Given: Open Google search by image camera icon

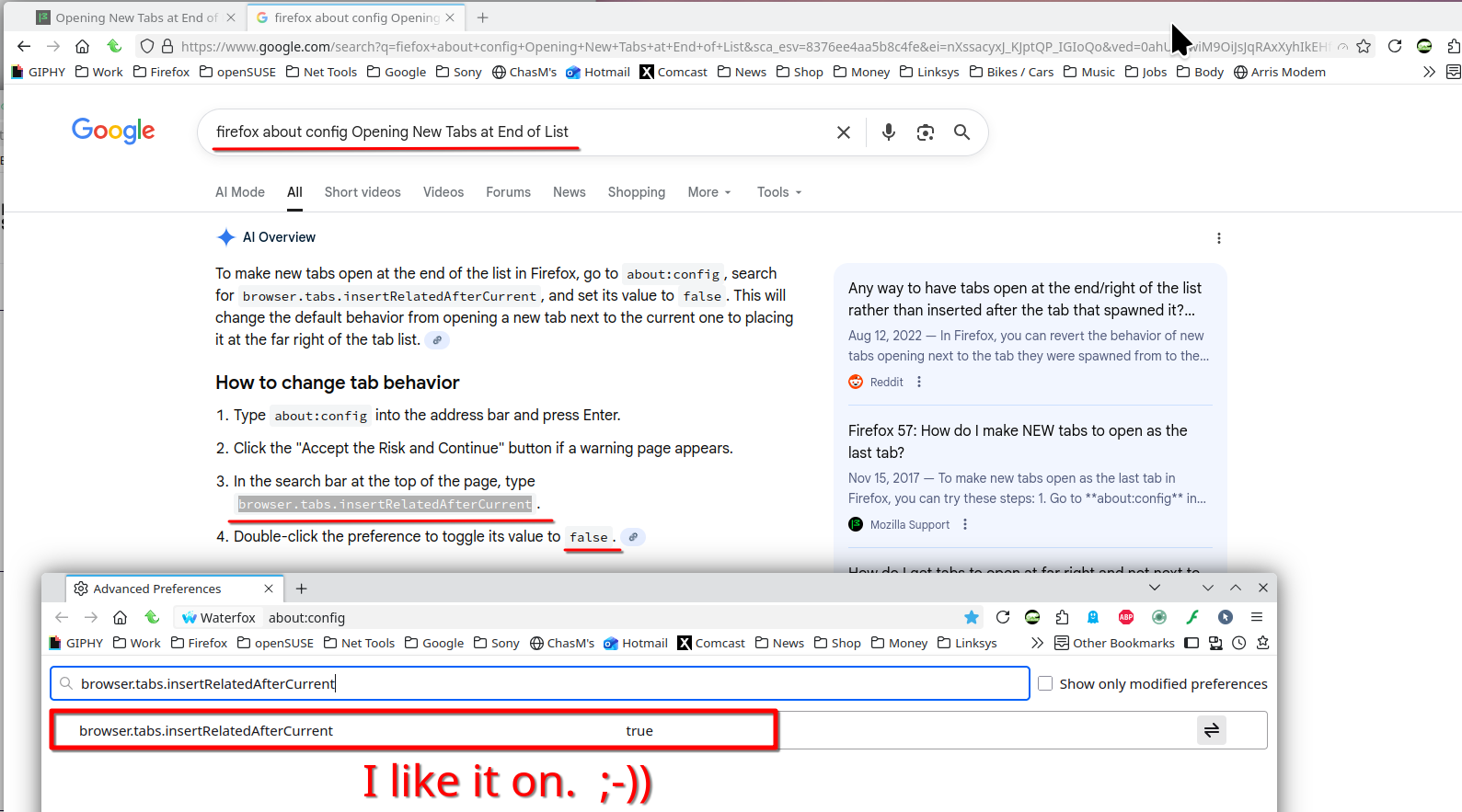Looking at the screenshot, I should (925, 132).
